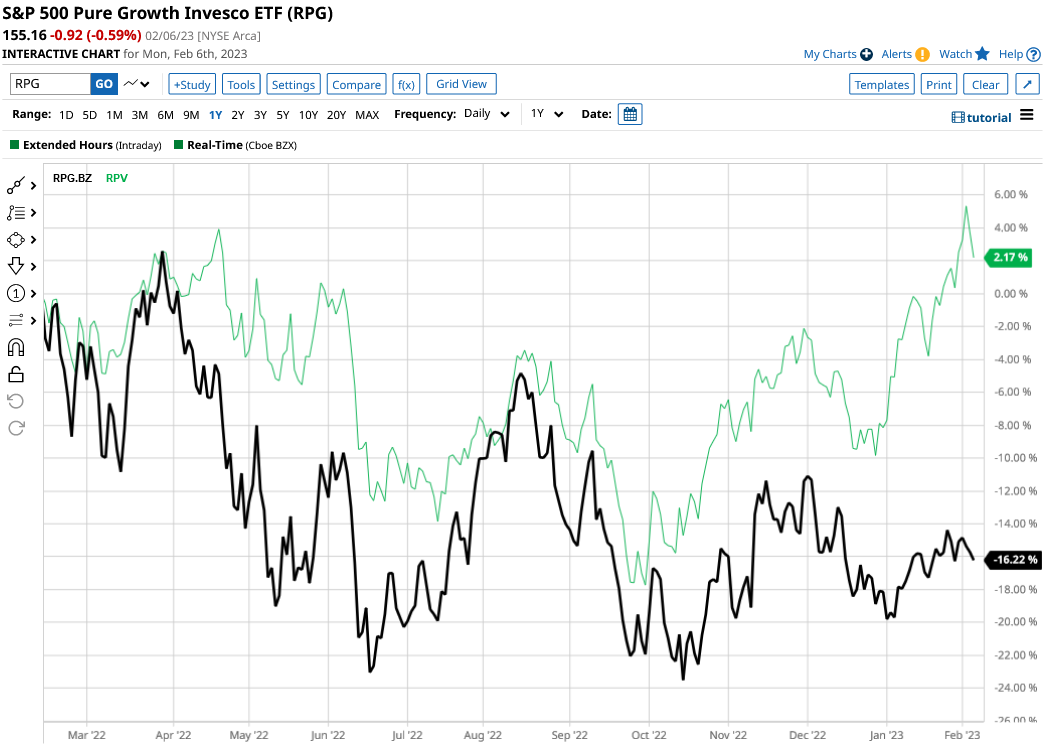Click the +Study button
The height and width of the screenshot is (753, 1062).
[192, 85]
